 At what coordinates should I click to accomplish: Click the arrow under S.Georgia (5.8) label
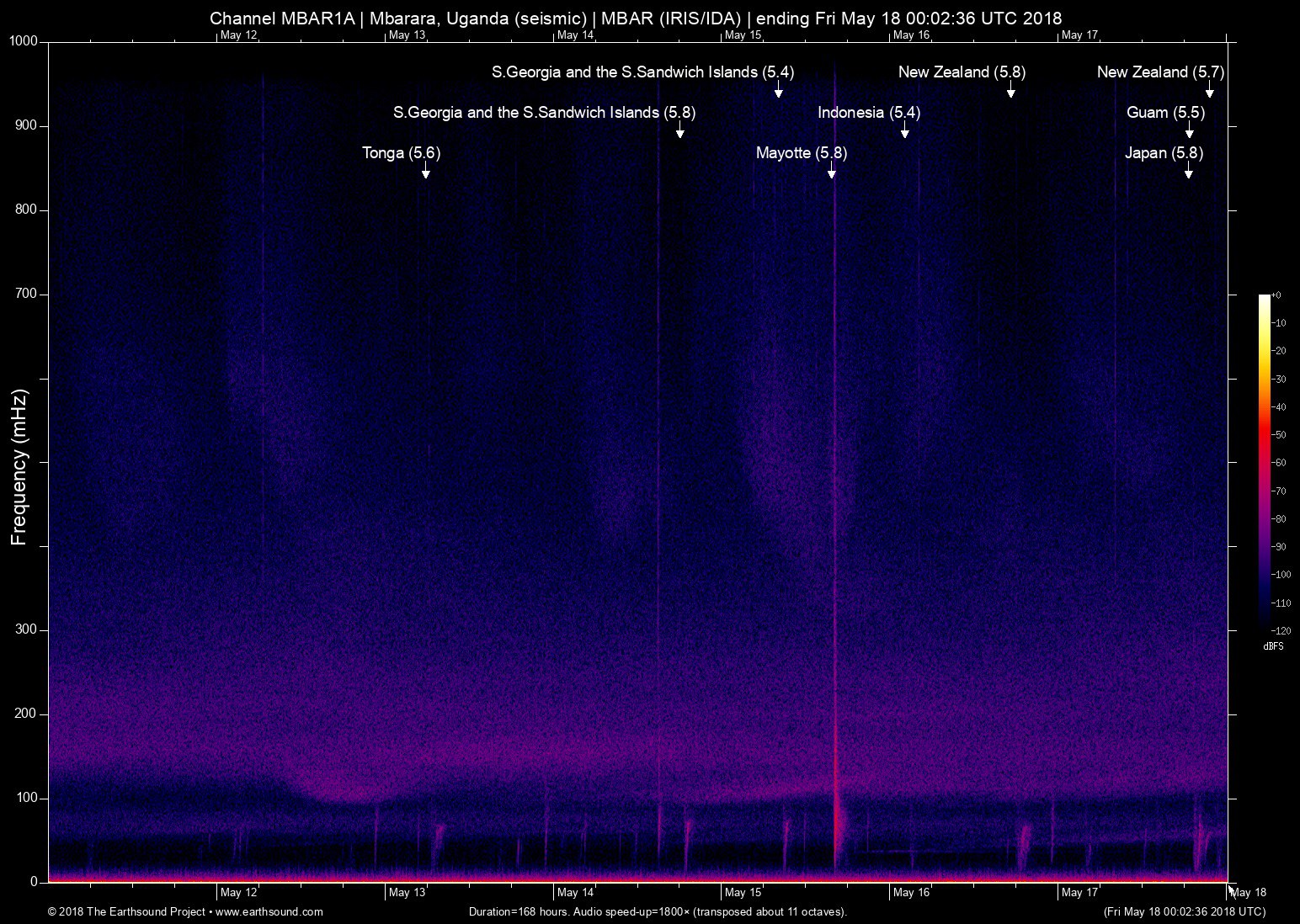(x=680, y=130)
